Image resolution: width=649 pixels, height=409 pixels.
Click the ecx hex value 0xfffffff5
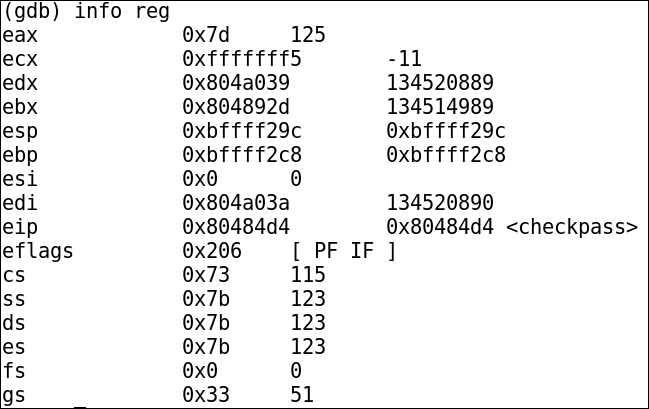coord(242,58)
